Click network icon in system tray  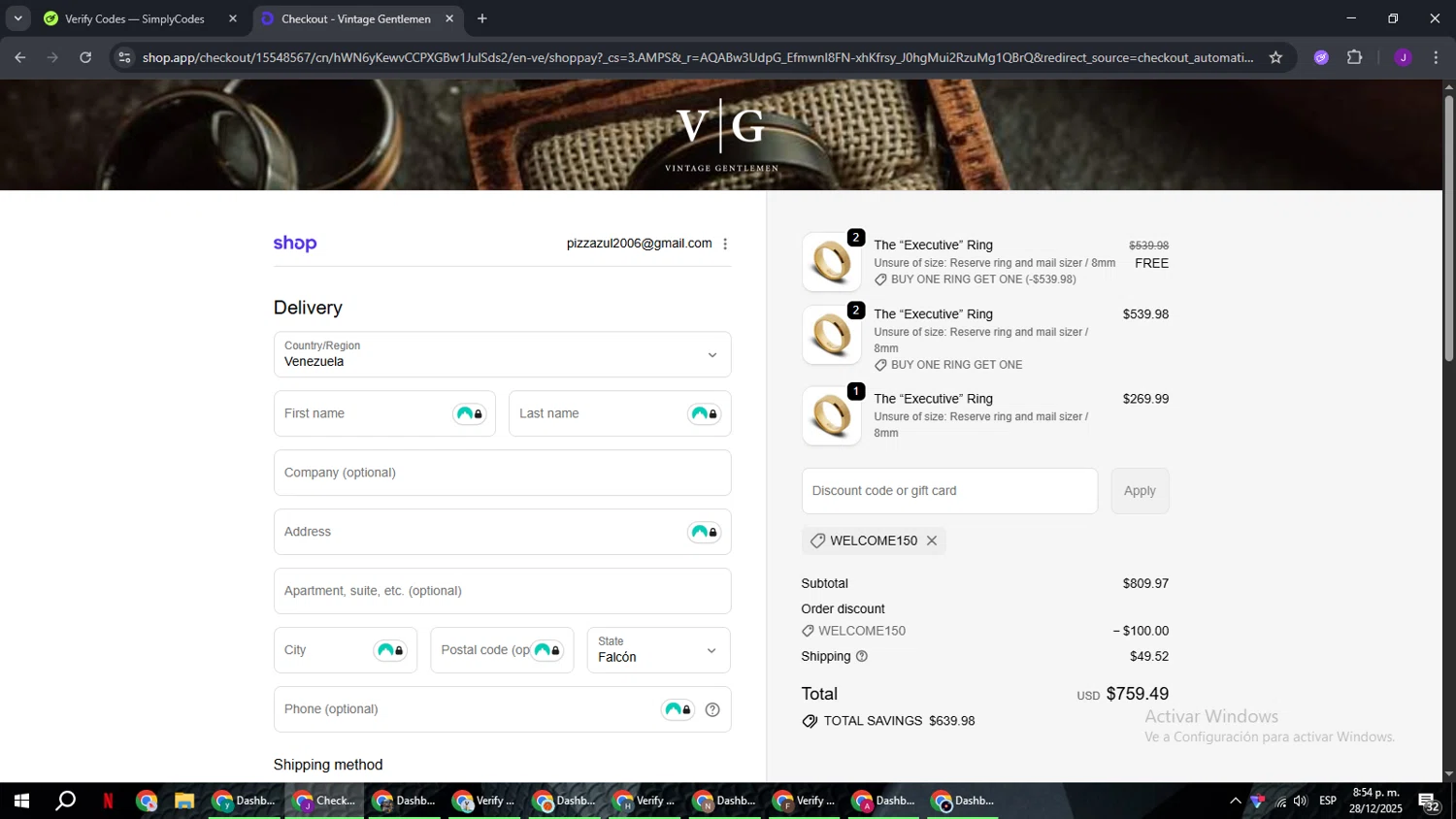click(1280, 801)
